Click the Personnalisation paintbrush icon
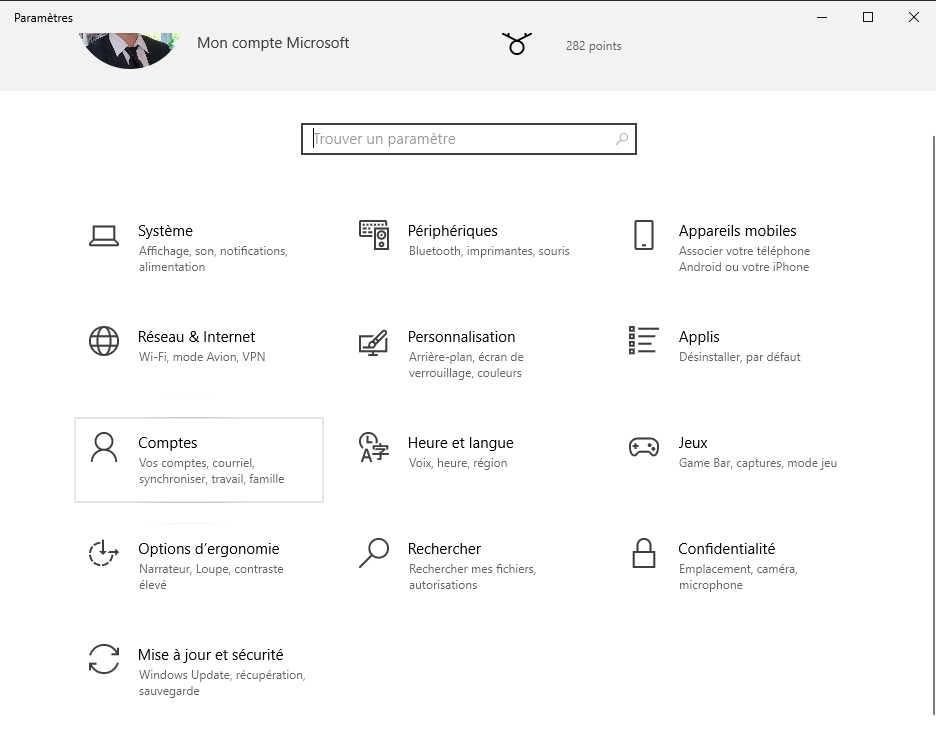The width and height of the screenshot is (936, 733). coord(373,342)
